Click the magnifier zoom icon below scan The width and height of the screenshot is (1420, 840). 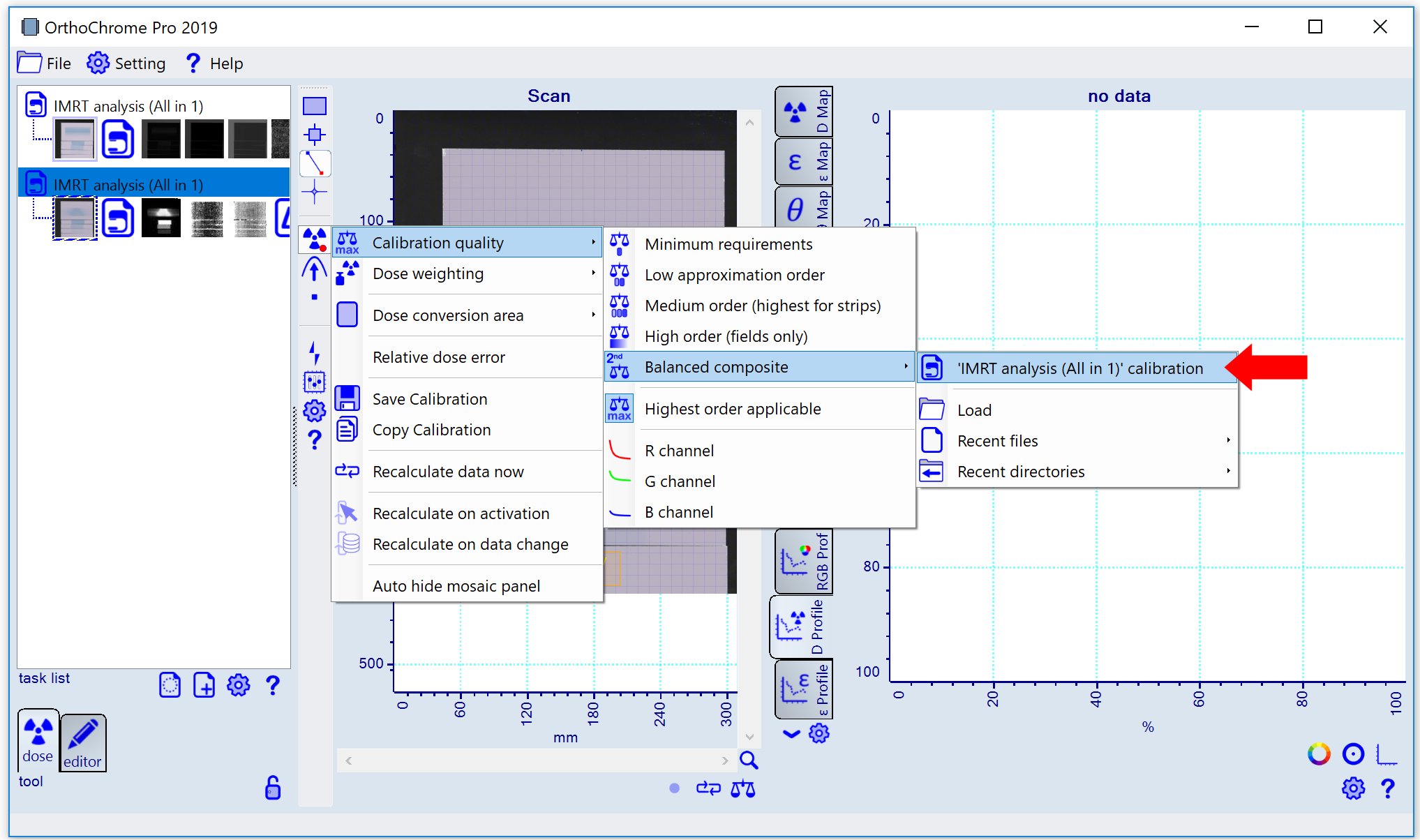[749, 760]
